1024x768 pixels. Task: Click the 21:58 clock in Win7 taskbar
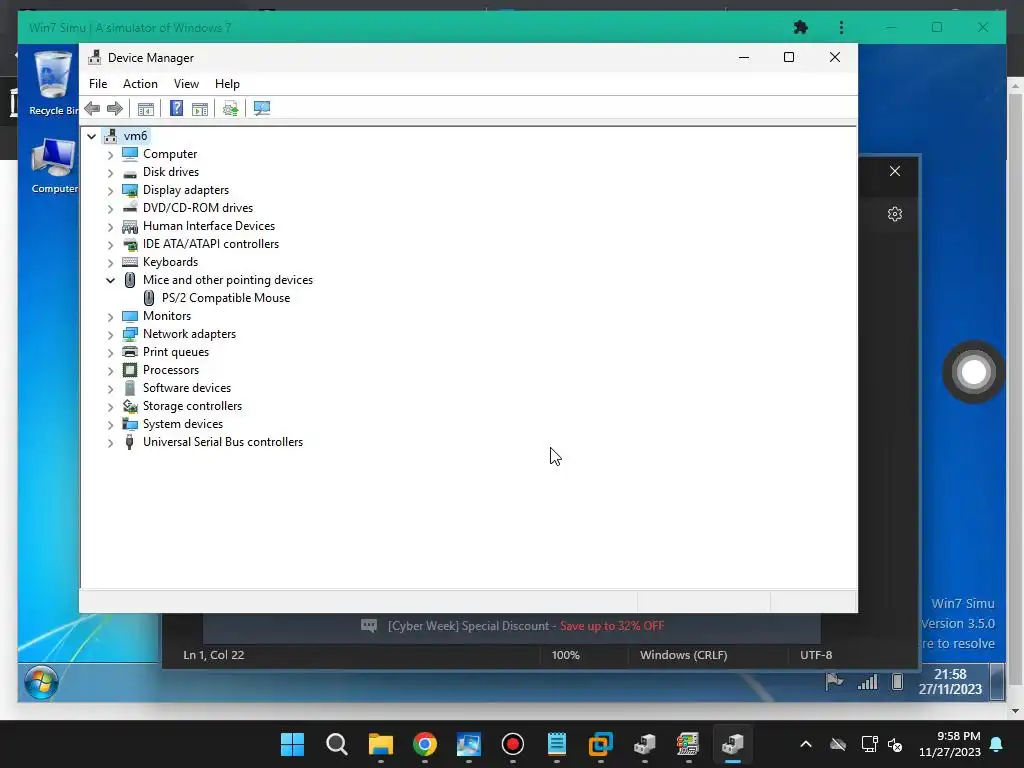pos(950,682)
